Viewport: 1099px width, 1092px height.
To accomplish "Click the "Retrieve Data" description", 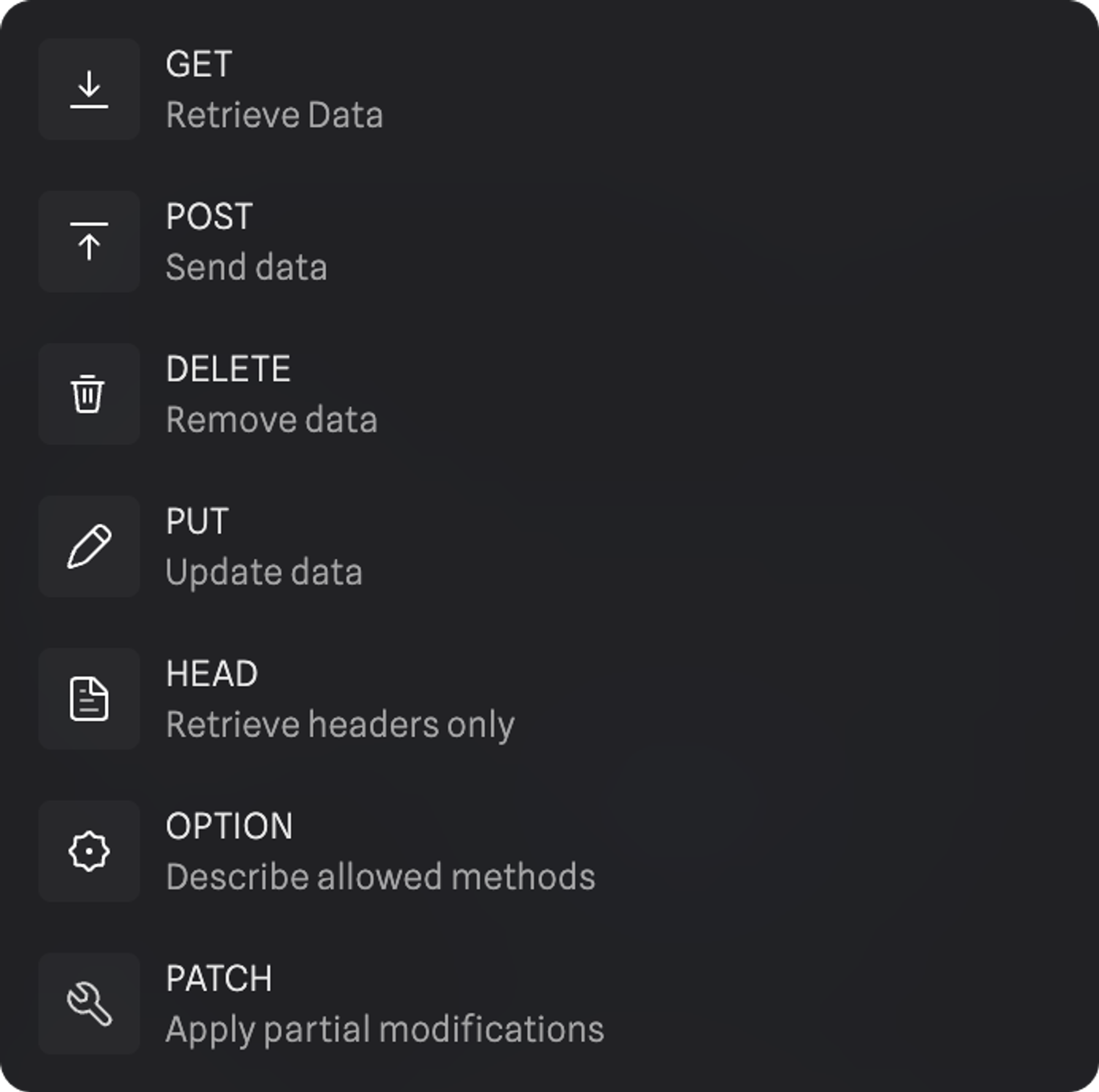I will 274,115.
